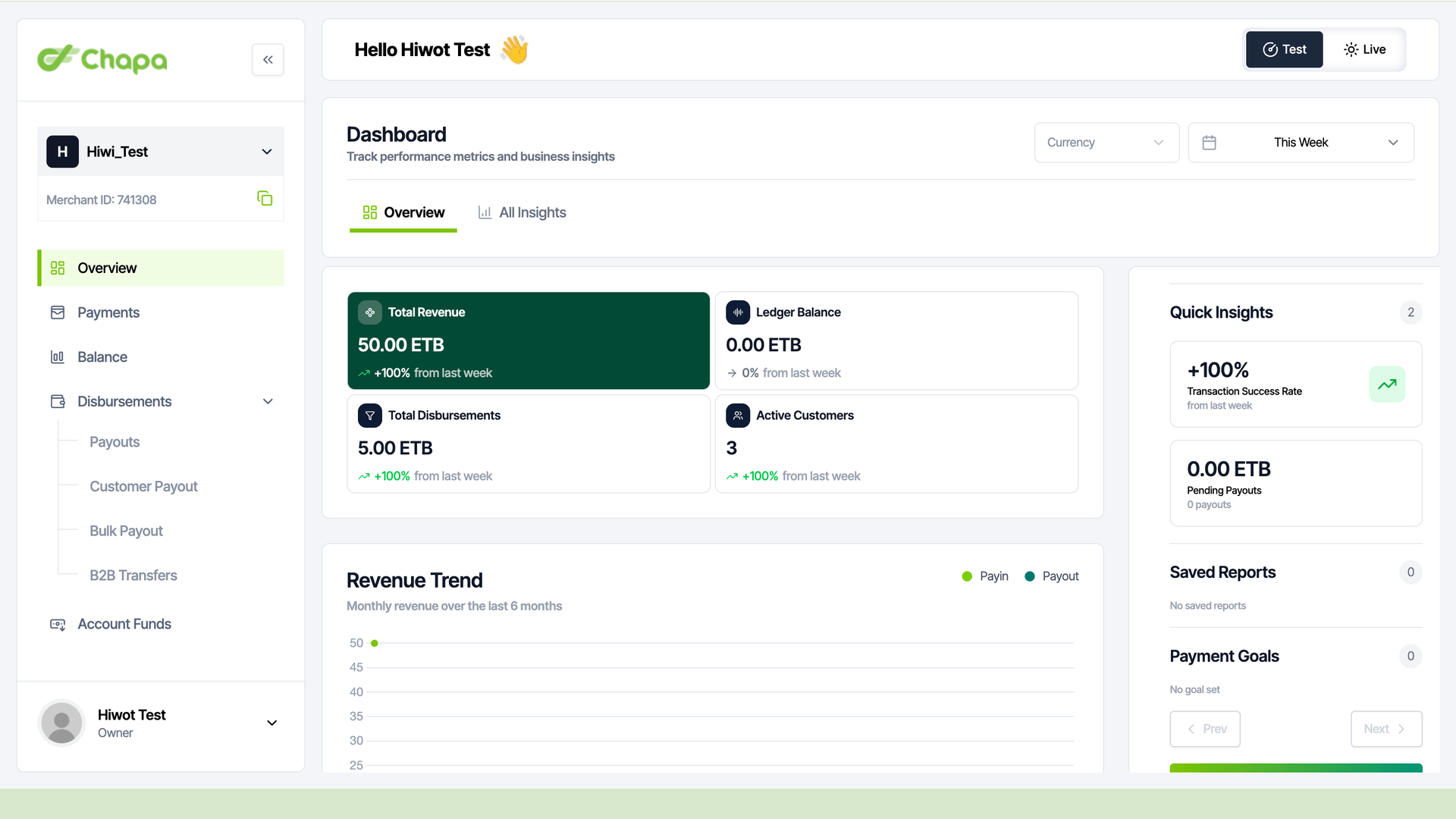Collapse the Disbursements submenu chevron
1456x819 pixels.
pos(268,401)
